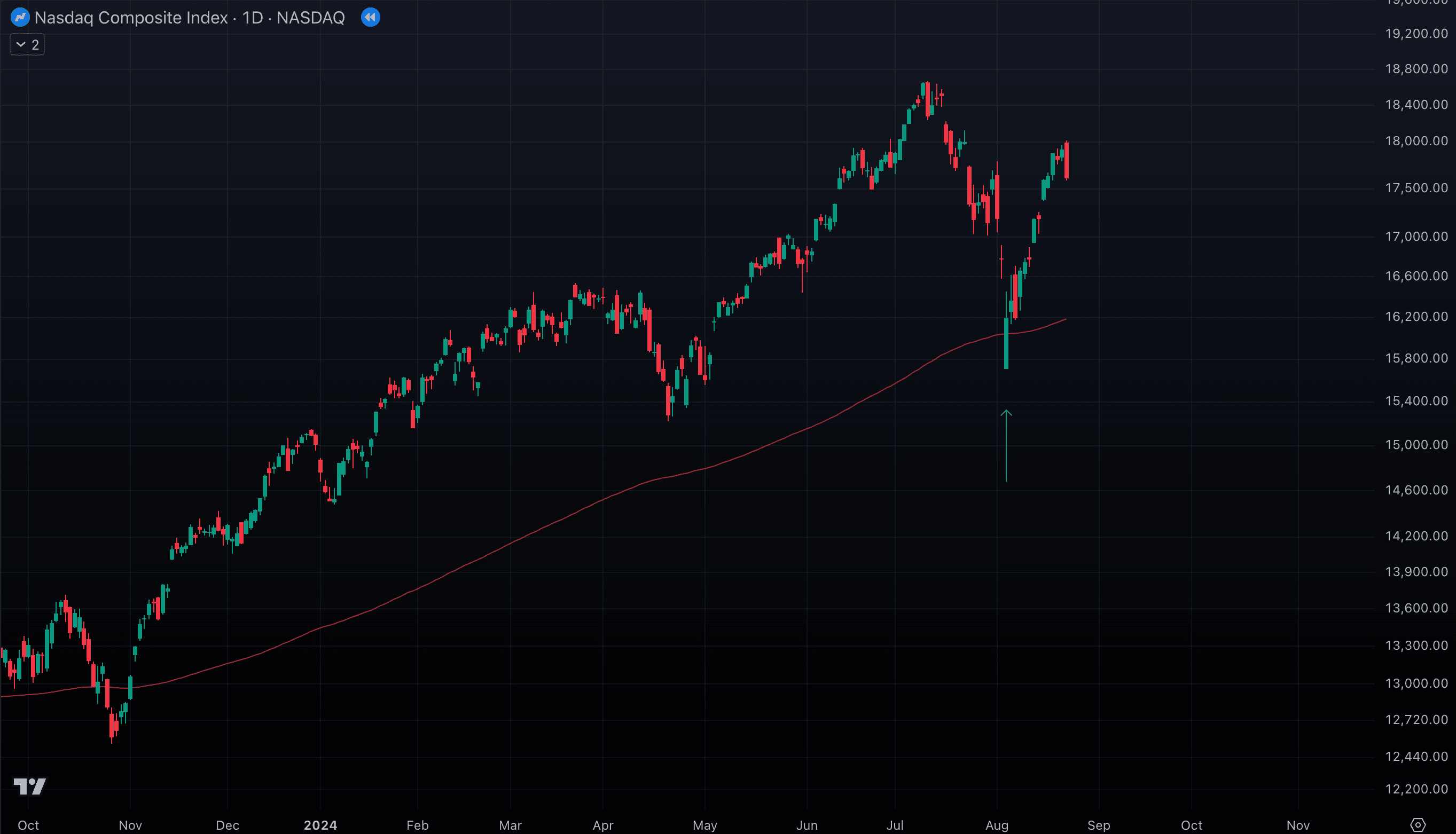The height and width of the screenshot is (834, 1456).
Task: Click the 19,200.00 price scale label
Action: [1416, 34]
